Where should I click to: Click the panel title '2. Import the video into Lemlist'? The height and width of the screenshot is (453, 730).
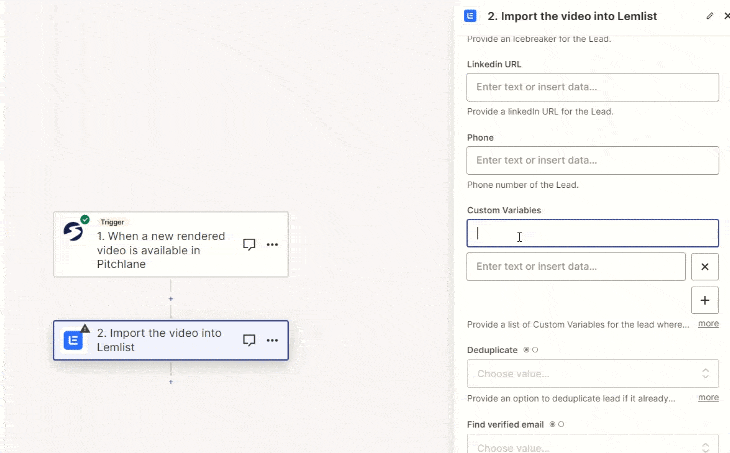tap(572, 16)
